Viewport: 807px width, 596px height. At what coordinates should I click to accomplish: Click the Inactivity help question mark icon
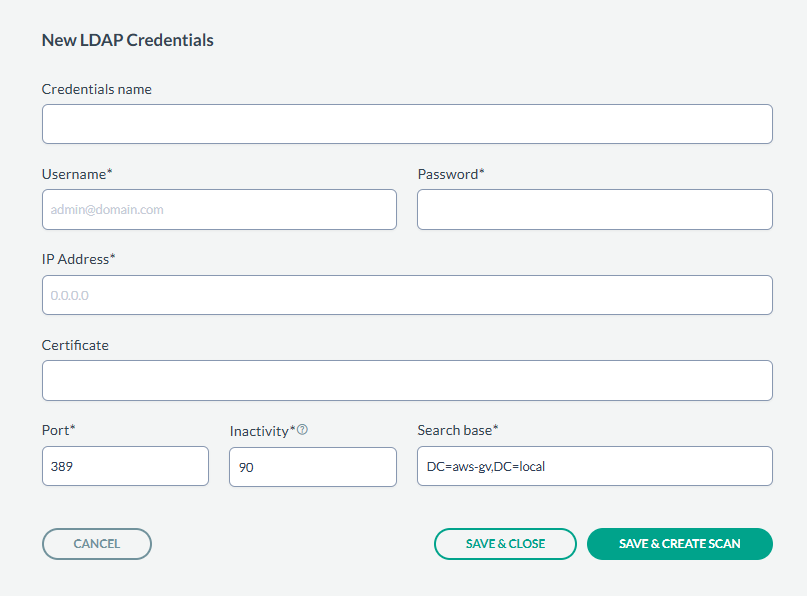click(302, 430)
